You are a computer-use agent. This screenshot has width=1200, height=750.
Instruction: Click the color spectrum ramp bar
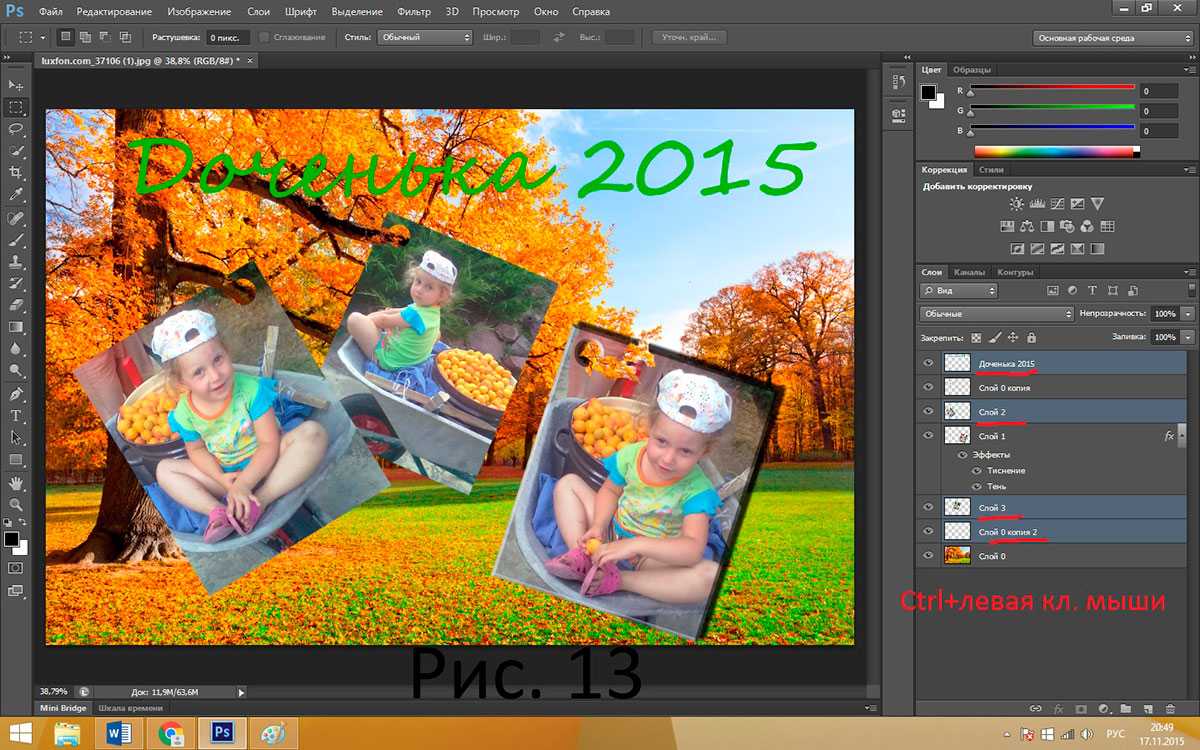coord(1056,151)
